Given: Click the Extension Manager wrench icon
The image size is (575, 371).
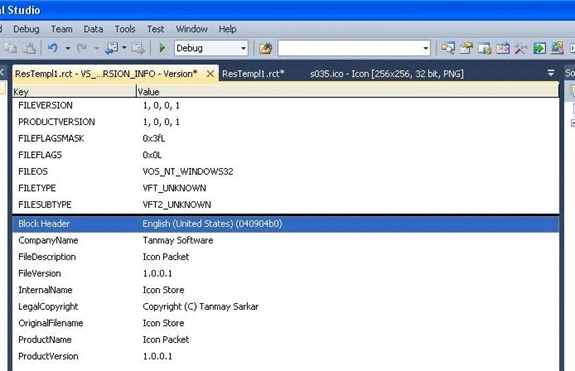Looking at the screenshot, I should (x=520, y=48).
